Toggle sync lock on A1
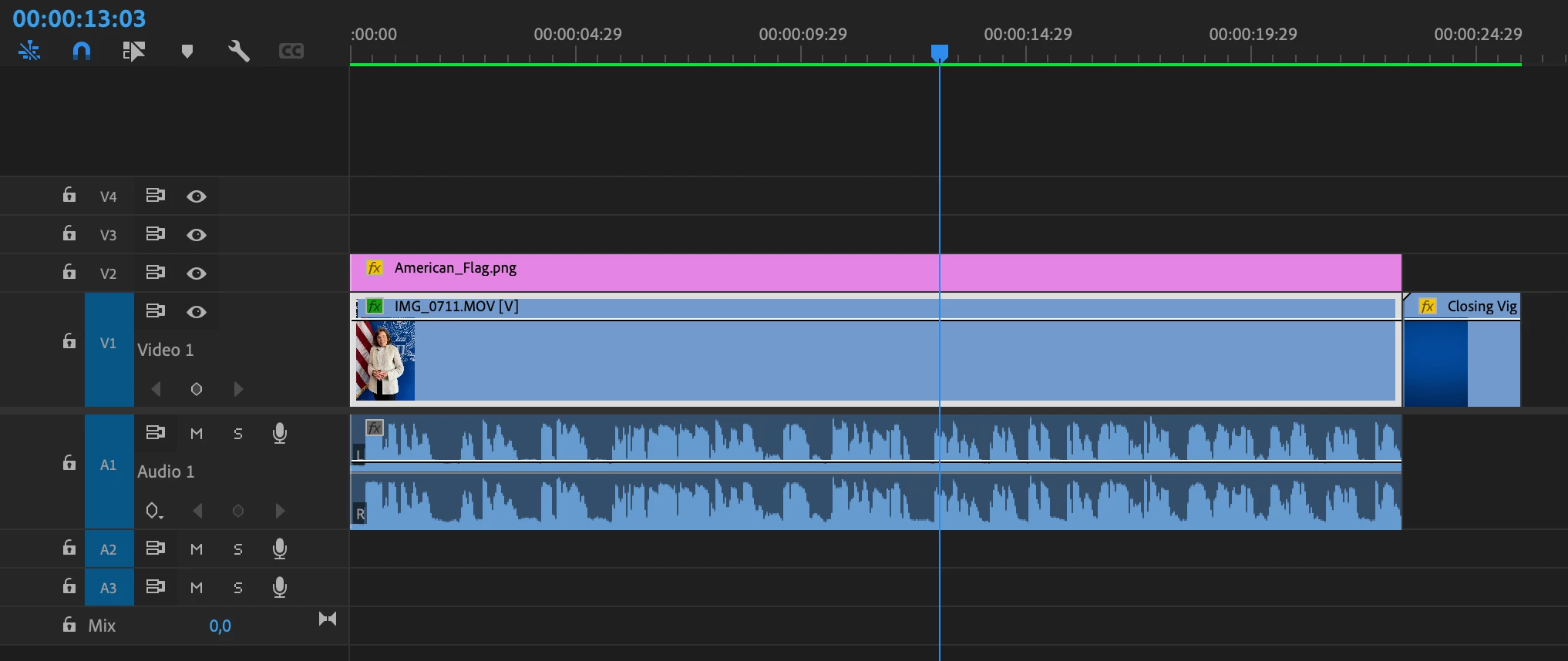 point(156,433)
